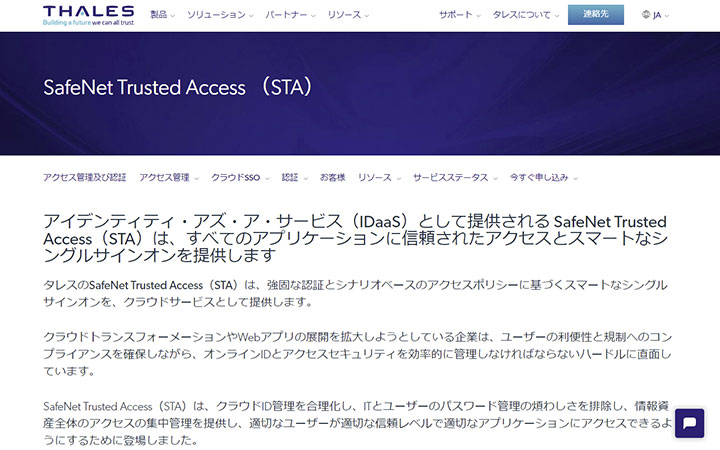
Task: Expand the 今すぐ申し込み dropdown
Action: coord(543,177)
